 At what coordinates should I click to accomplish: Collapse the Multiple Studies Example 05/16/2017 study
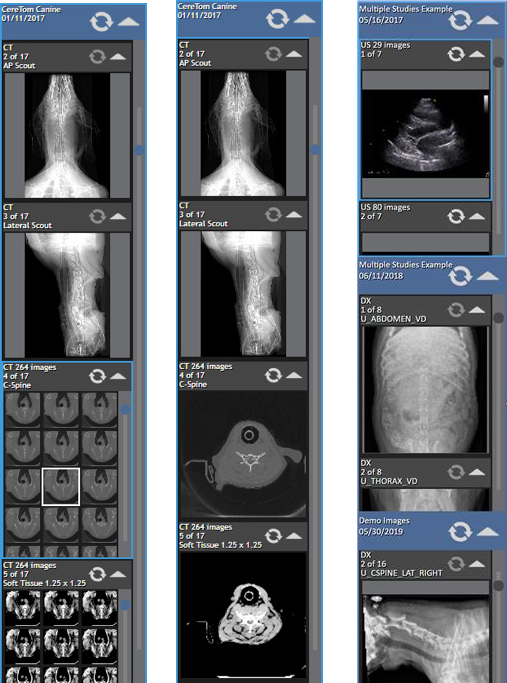[487, 20]
